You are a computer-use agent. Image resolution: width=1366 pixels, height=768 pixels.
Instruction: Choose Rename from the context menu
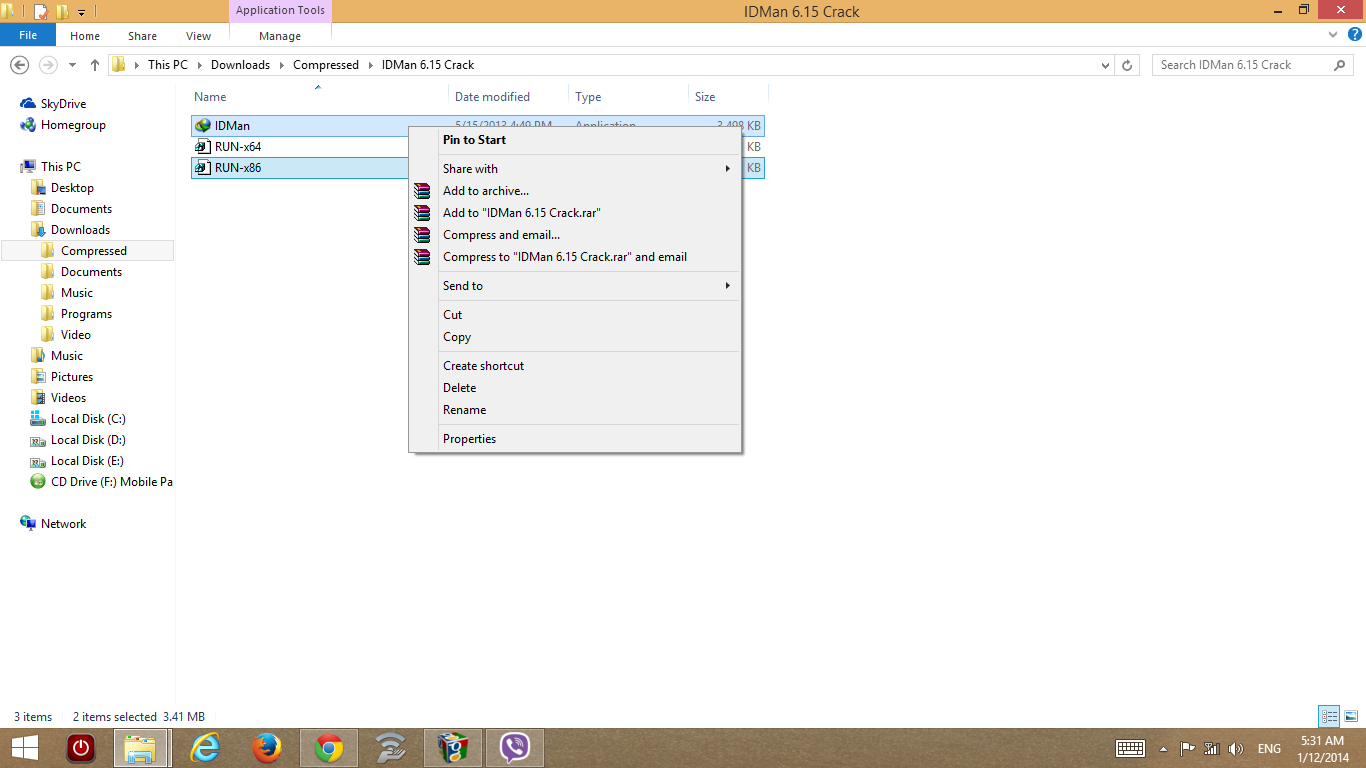point(575,410)
